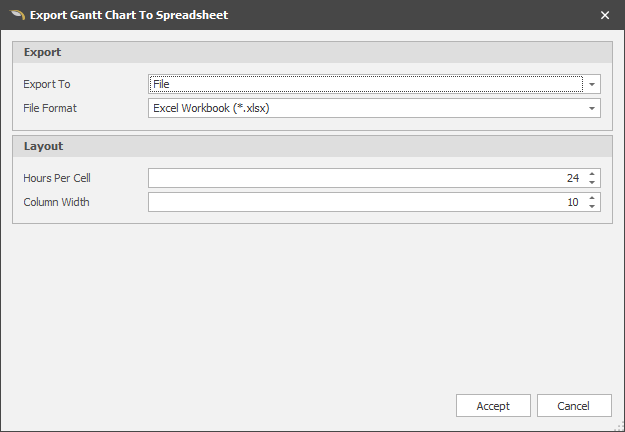The image size is (625, 432).
Task: Click the Export To label
Action: click(x=47, y=84)
